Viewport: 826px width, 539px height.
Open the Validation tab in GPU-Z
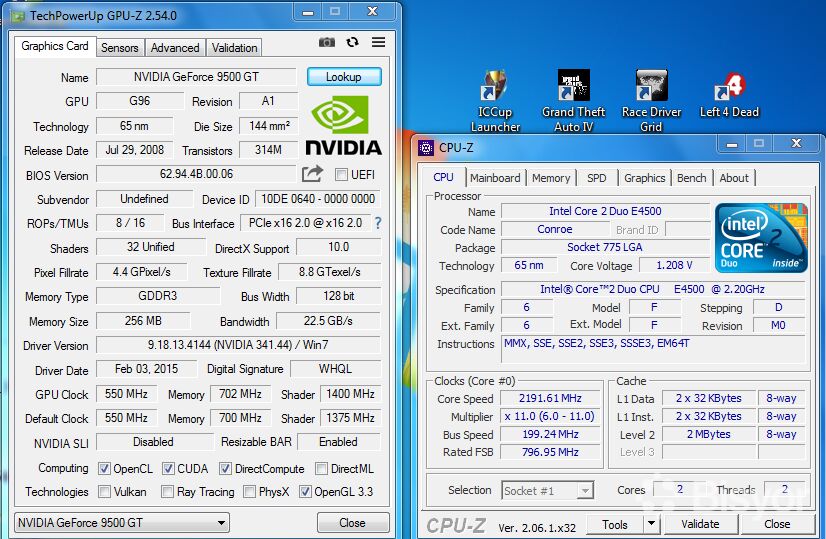coord(234,47)
